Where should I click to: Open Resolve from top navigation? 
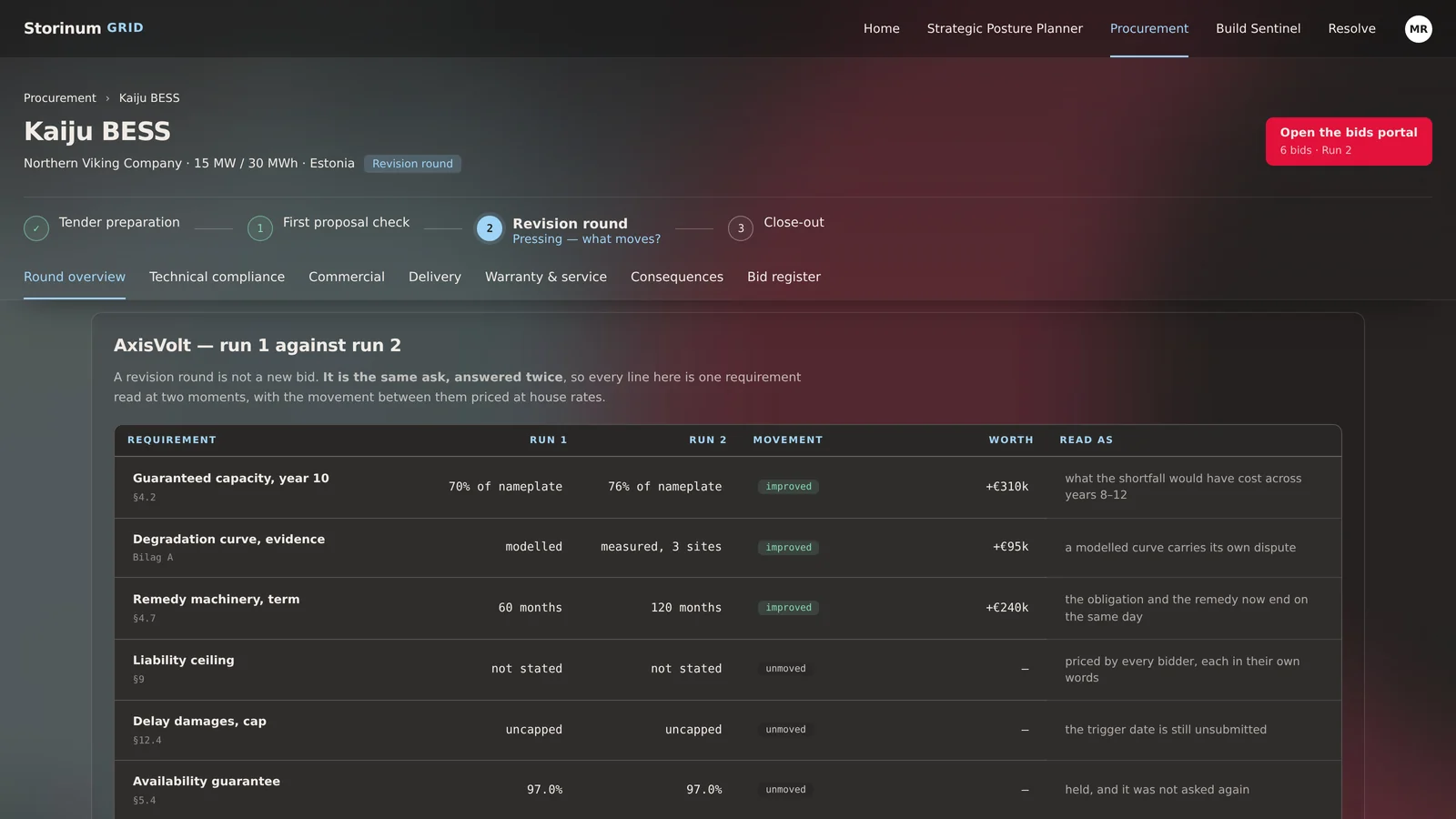point(1351,28)
